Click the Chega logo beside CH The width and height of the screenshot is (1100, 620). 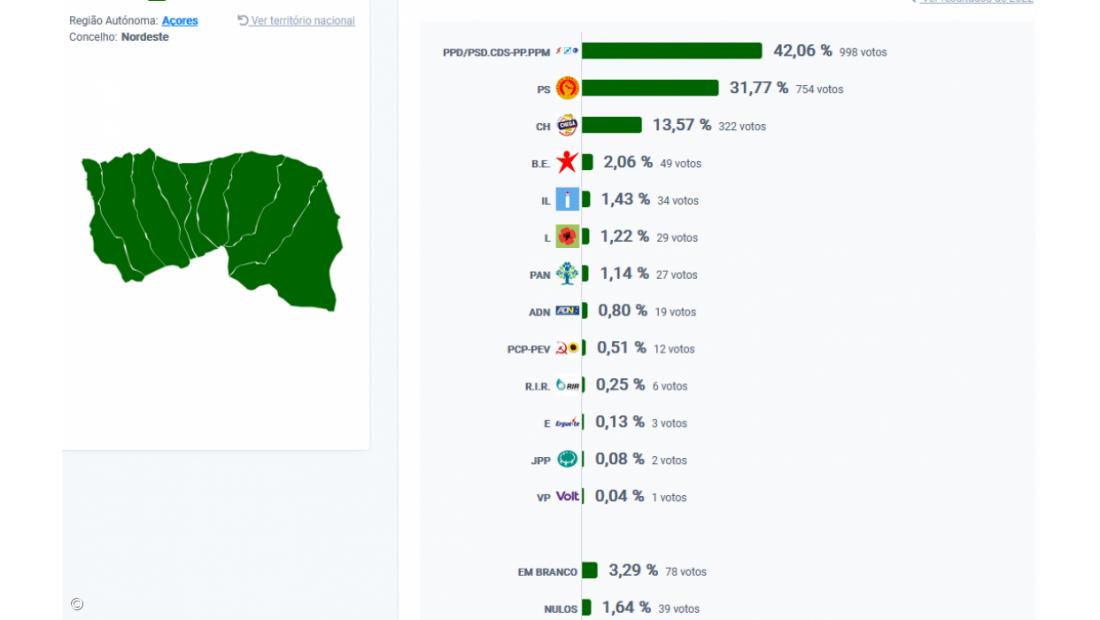point(569,125)
